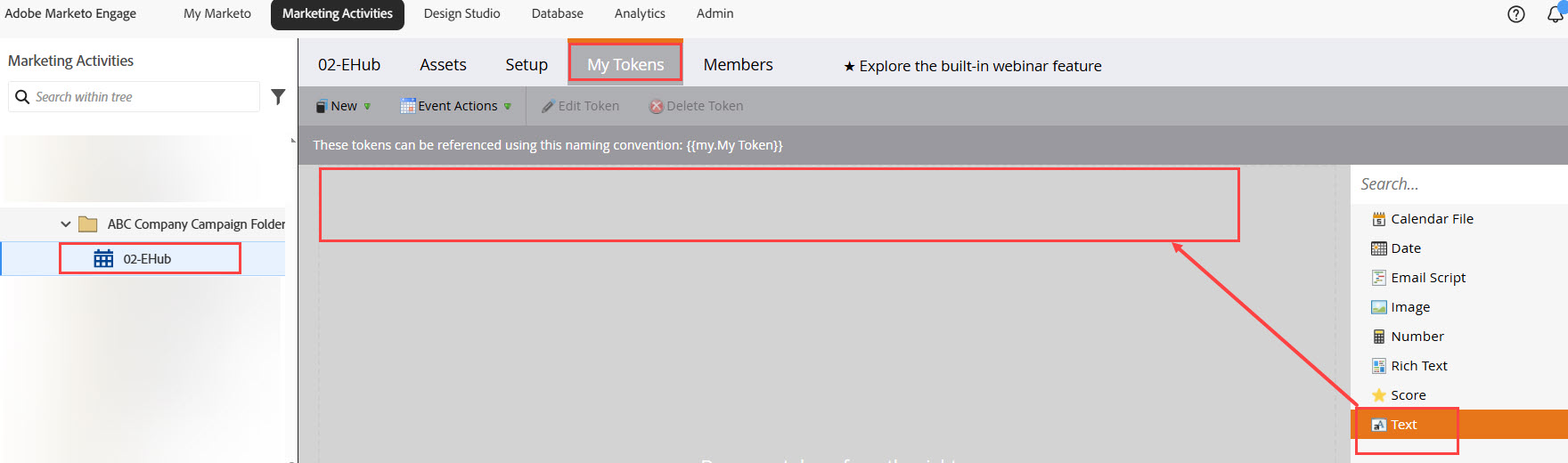The height and width of the screenshot is (463, 1568).
Task: Click the search magnifier in tree search
Action: (x=22, y=96)
